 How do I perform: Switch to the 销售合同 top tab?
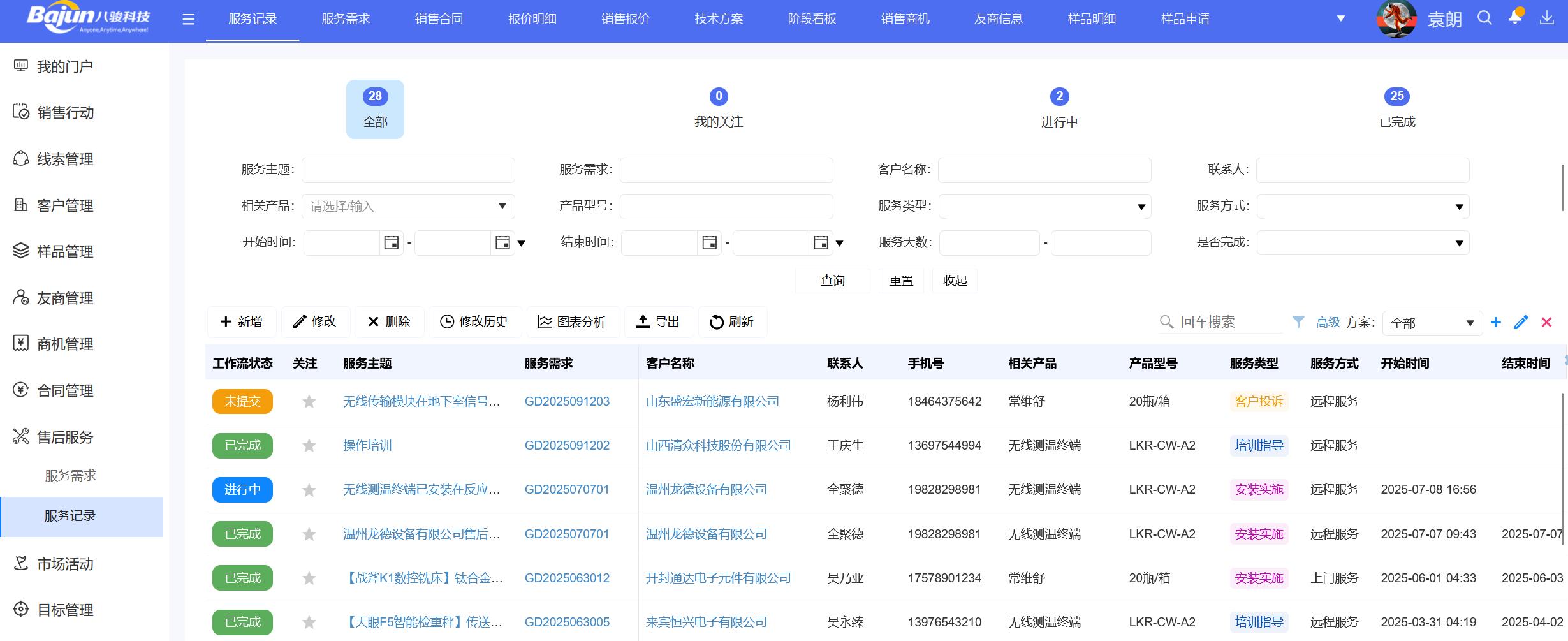tap(439, 19)
